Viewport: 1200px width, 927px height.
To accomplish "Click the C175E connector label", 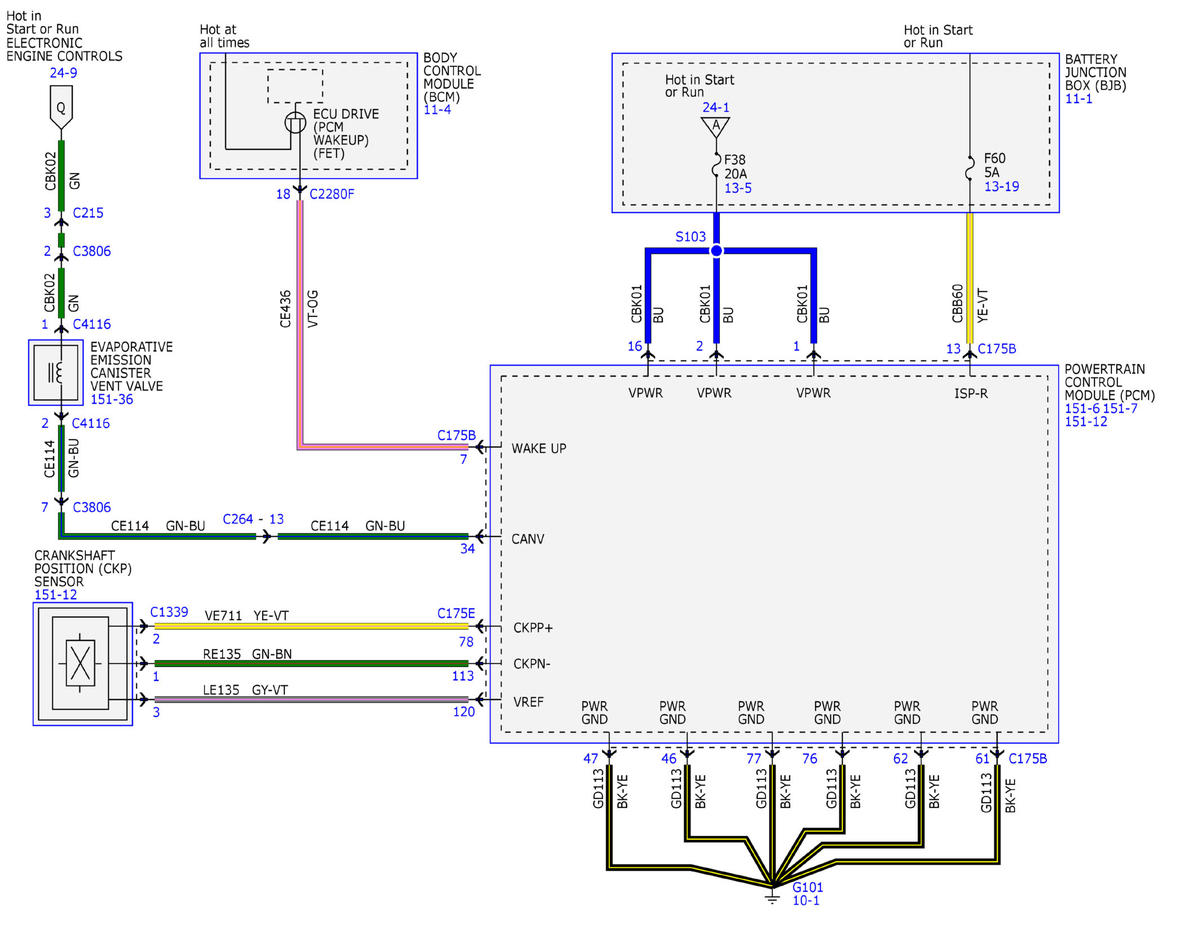I will click(x=456, y=612).
